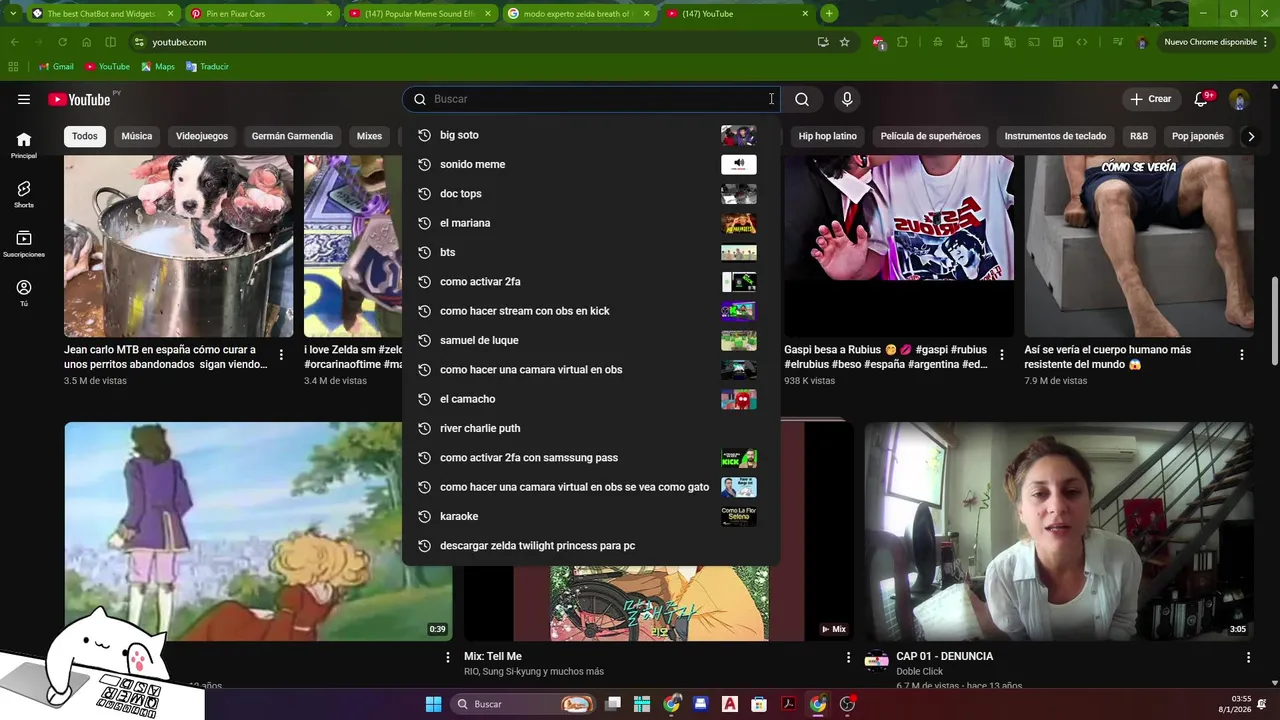1280x720 pixels.
Task: Open Chrome downloads icon
Action: 961,42
